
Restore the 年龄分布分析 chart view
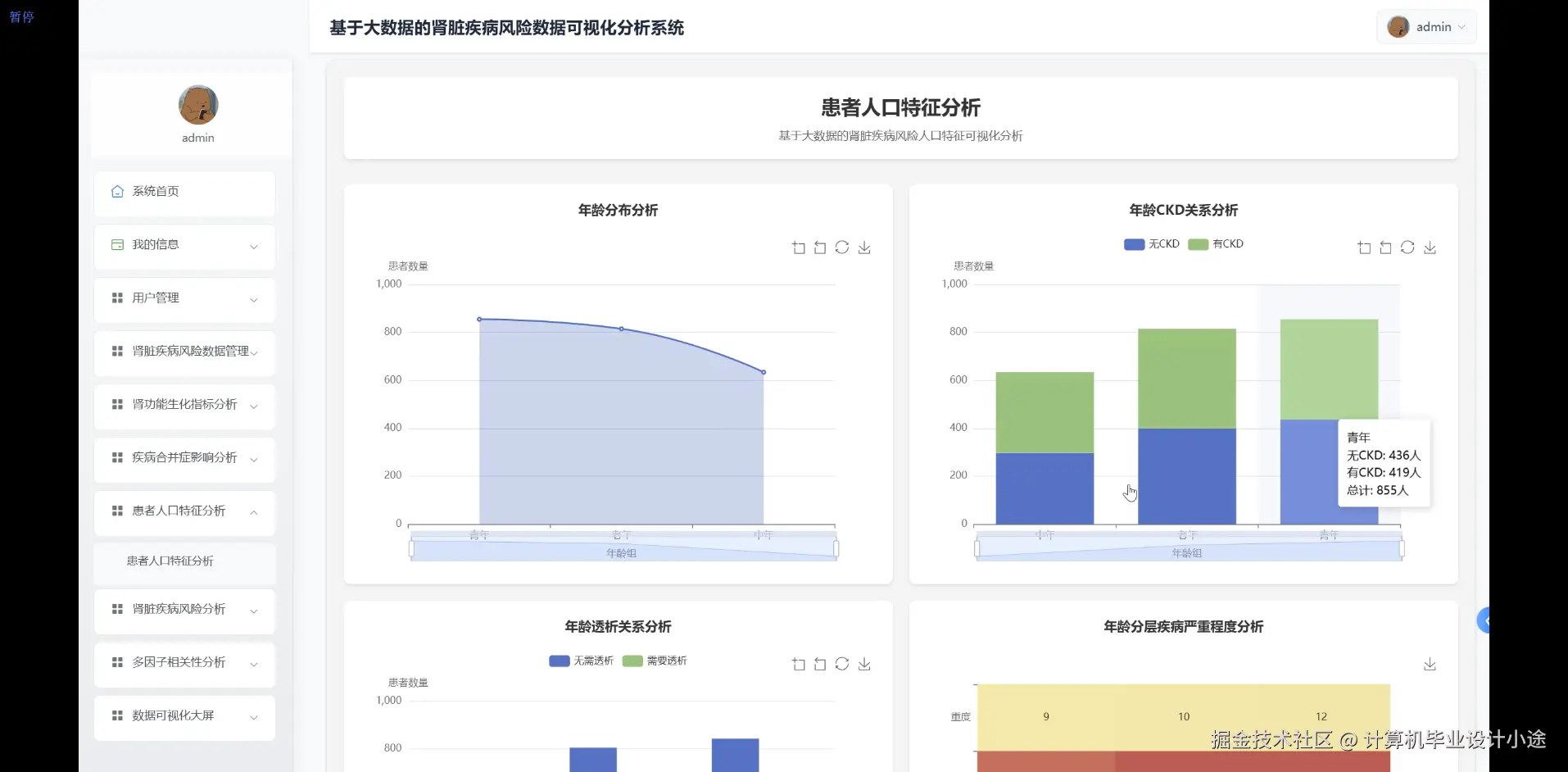click(842, 247)
